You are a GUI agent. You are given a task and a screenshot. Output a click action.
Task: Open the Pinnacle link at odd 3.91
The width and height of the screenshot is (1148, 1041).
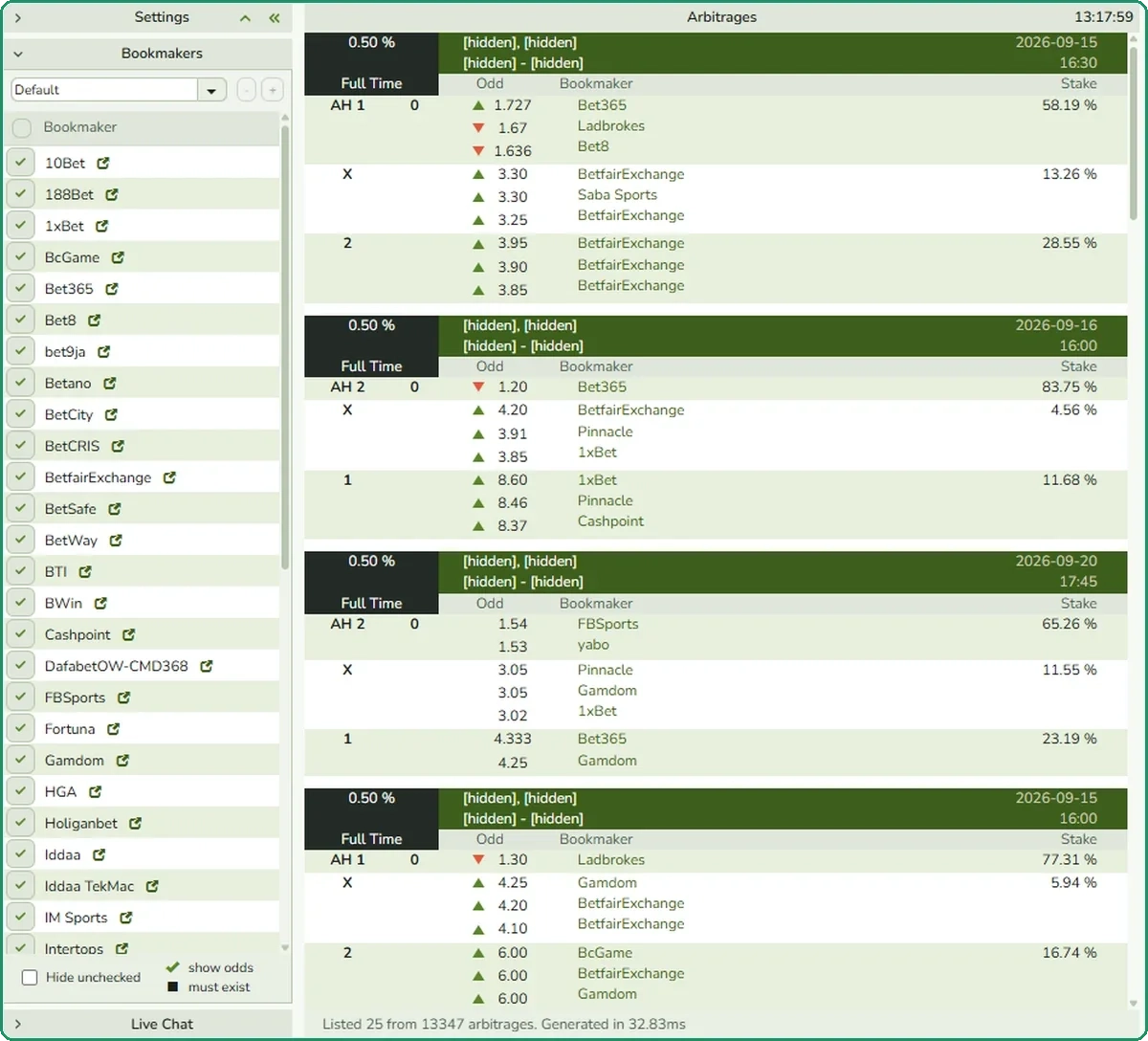click(605, 432)
